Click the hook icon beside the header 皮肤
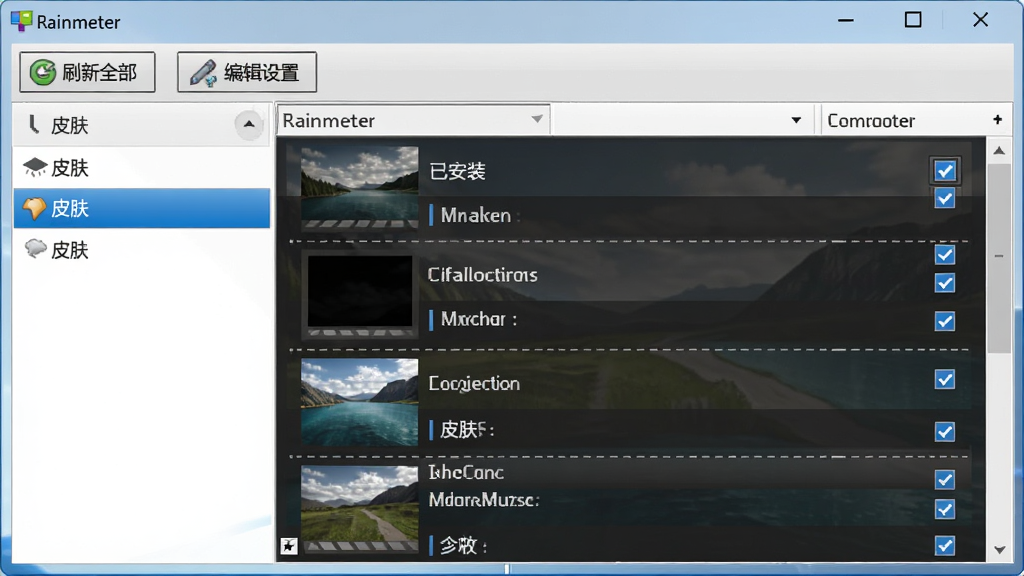This screenshot has width=1024, height=576. [34, 124]
